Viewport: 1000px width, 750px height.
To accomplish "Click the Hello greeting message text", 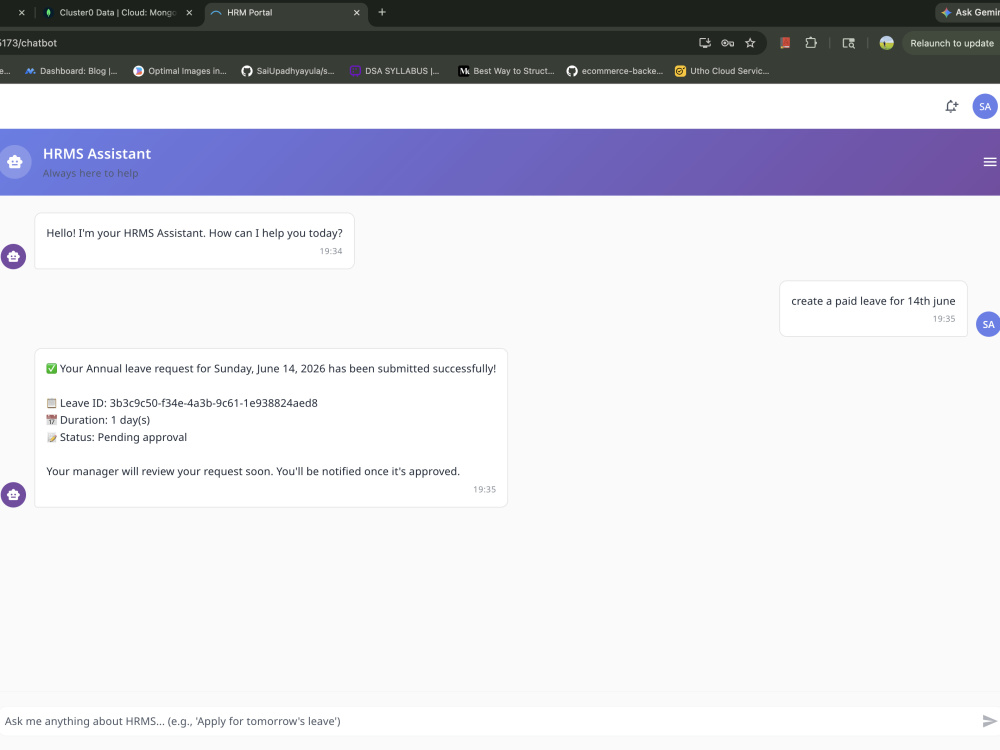I will (x=195, y=233).
